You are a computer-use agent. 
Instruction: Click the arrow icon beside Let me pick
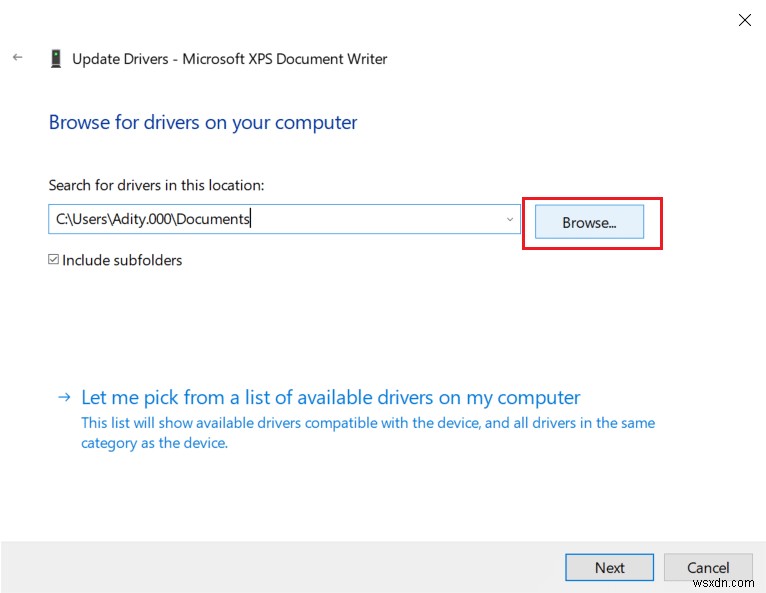[64, 397]
